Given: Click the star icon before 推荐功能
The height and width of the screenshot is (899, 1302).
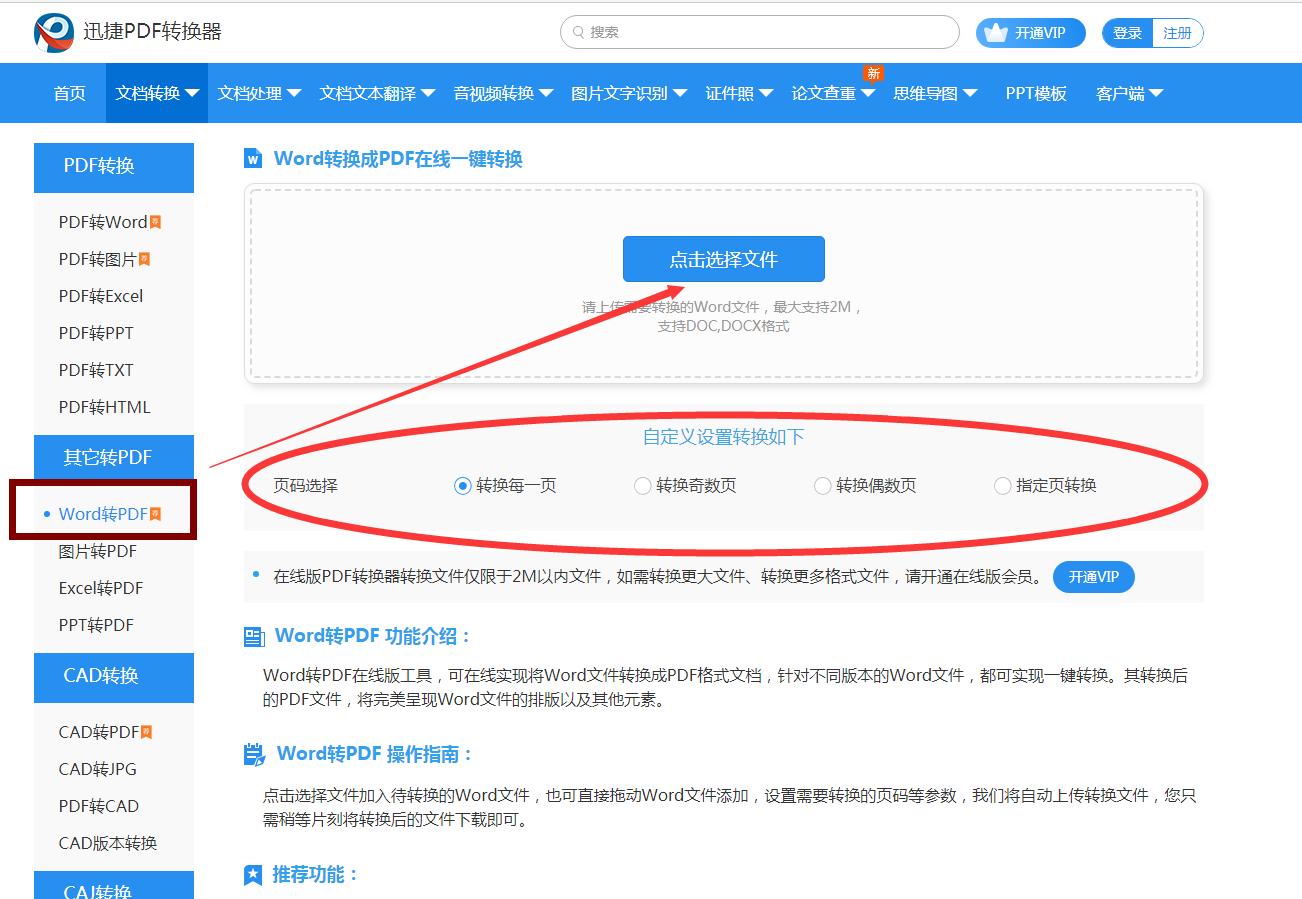Looking at the screenshot, I should pyautogui.click(x=252, y=874).
